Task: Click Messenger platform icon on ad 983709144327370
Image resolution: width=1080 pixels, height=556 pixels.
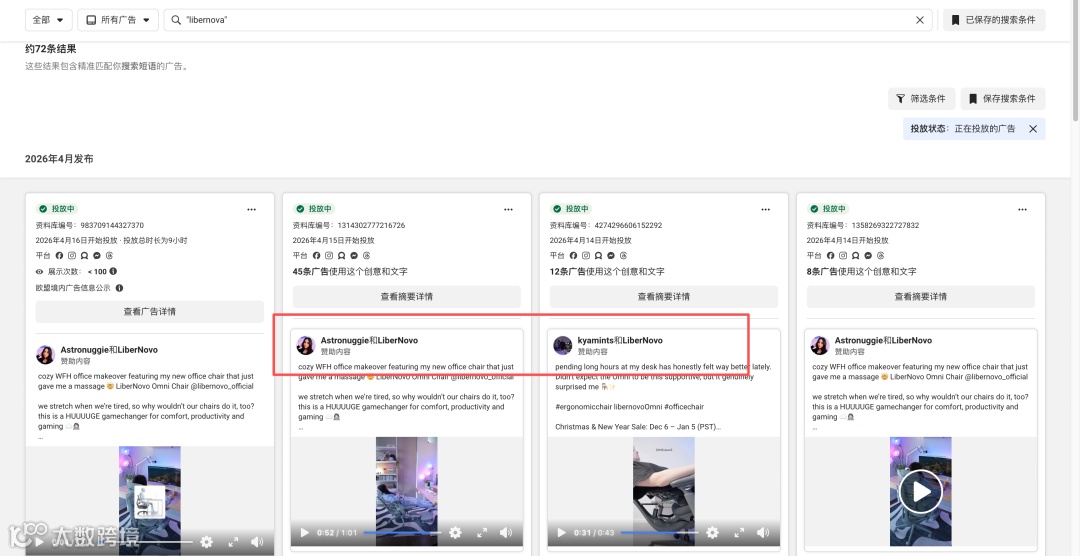Action: (x=96, y=256)
